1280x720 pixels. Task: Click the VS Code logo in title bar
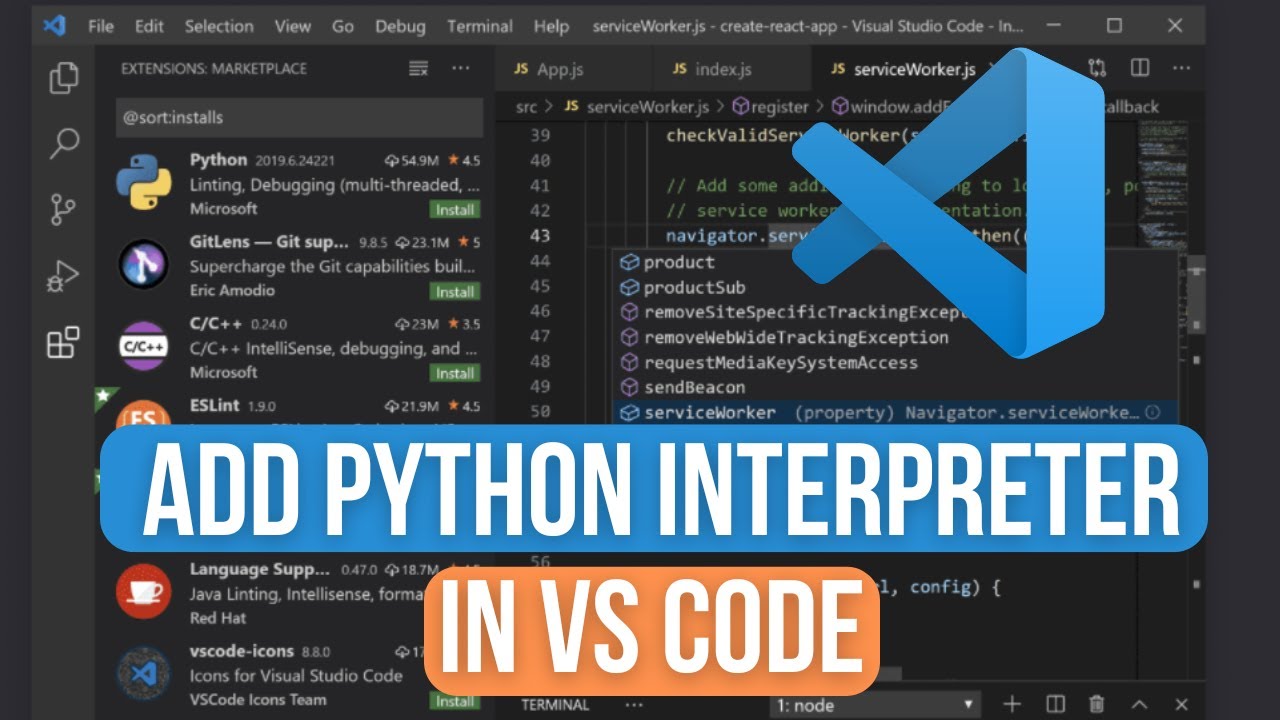54,25
